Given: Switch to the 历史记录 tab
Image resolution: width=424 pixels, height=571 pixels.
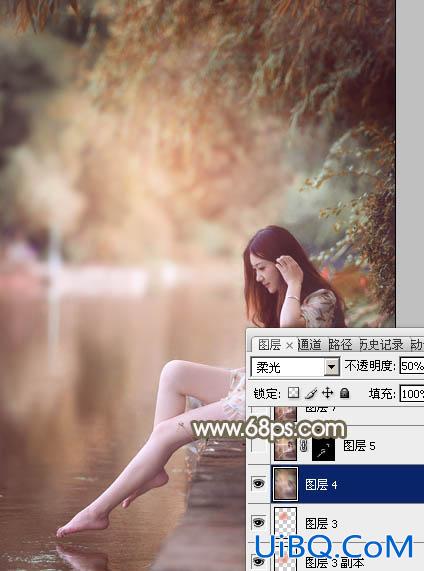Looking at the screenshot, I should point(381,344).
